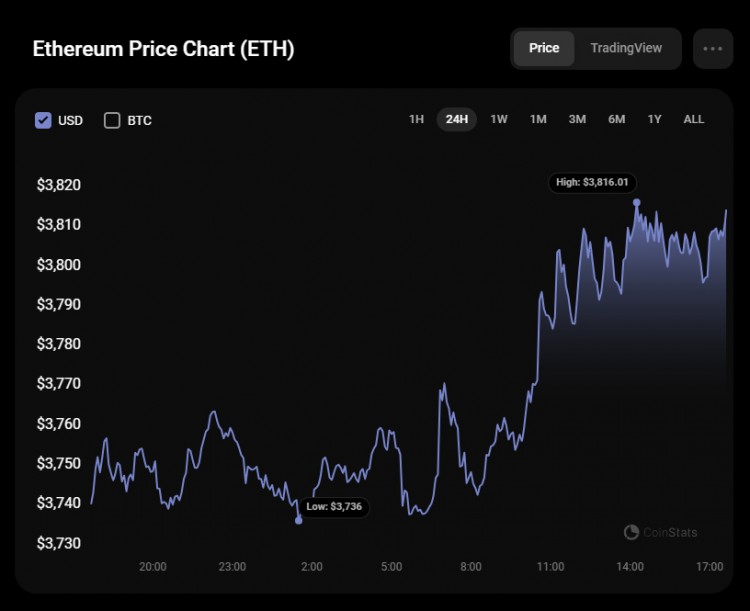Open the three-dot more options menu

coord(713,49)
